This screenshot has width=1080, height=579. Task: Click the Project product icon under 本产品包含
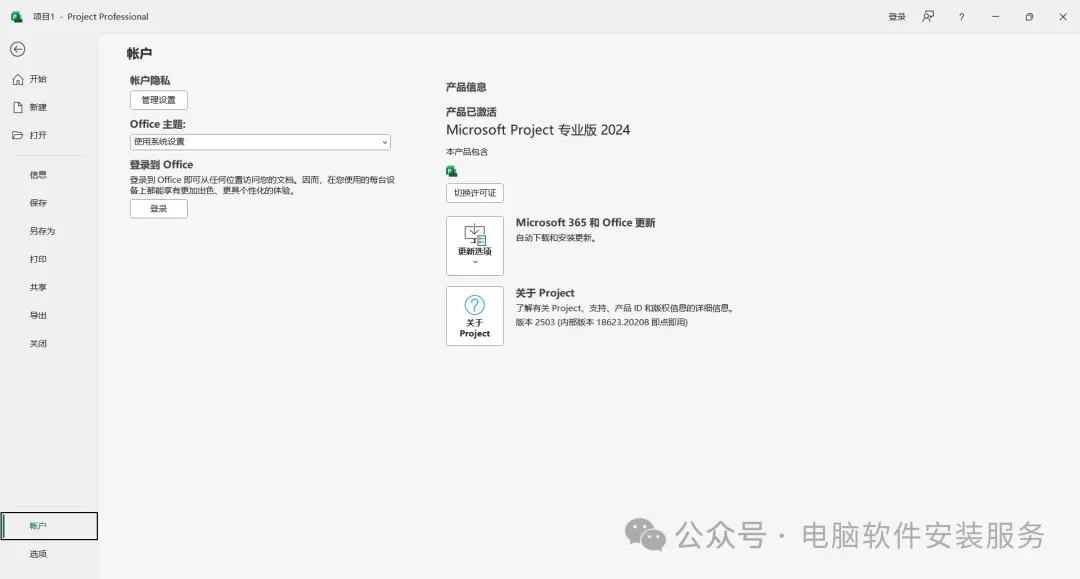point(452,171)
